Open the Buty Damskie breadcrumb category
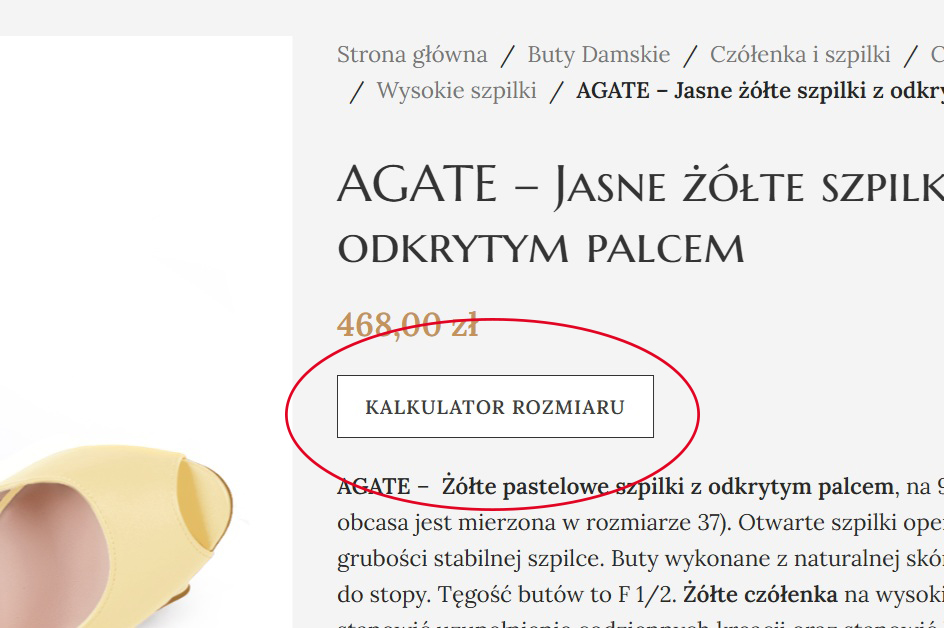The height and width of the screenshot is (628, 944). coord(598,55)
